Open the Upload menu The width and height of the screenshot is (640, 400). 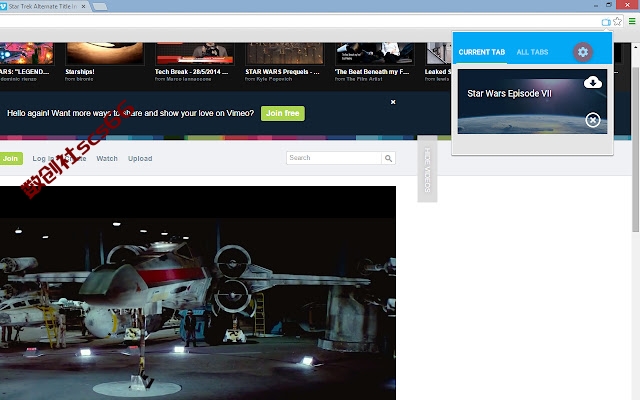140,158
